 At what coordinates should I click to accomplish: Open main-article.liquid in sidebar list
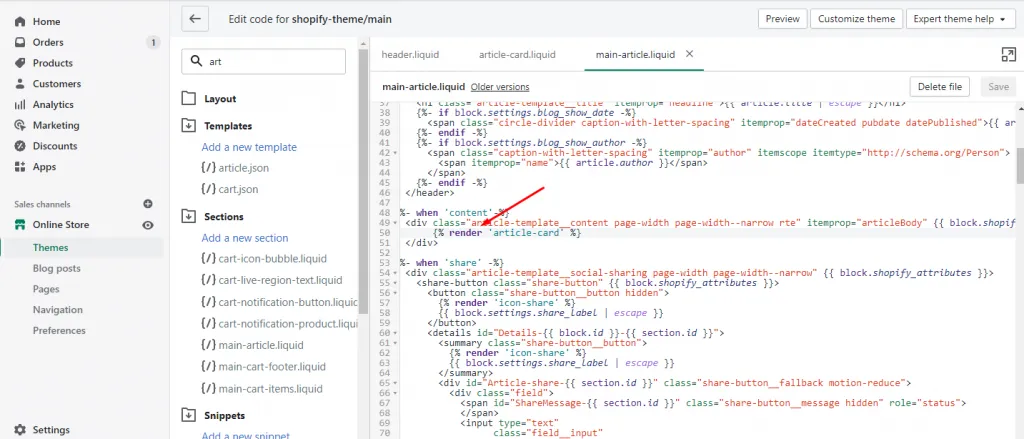253,345
